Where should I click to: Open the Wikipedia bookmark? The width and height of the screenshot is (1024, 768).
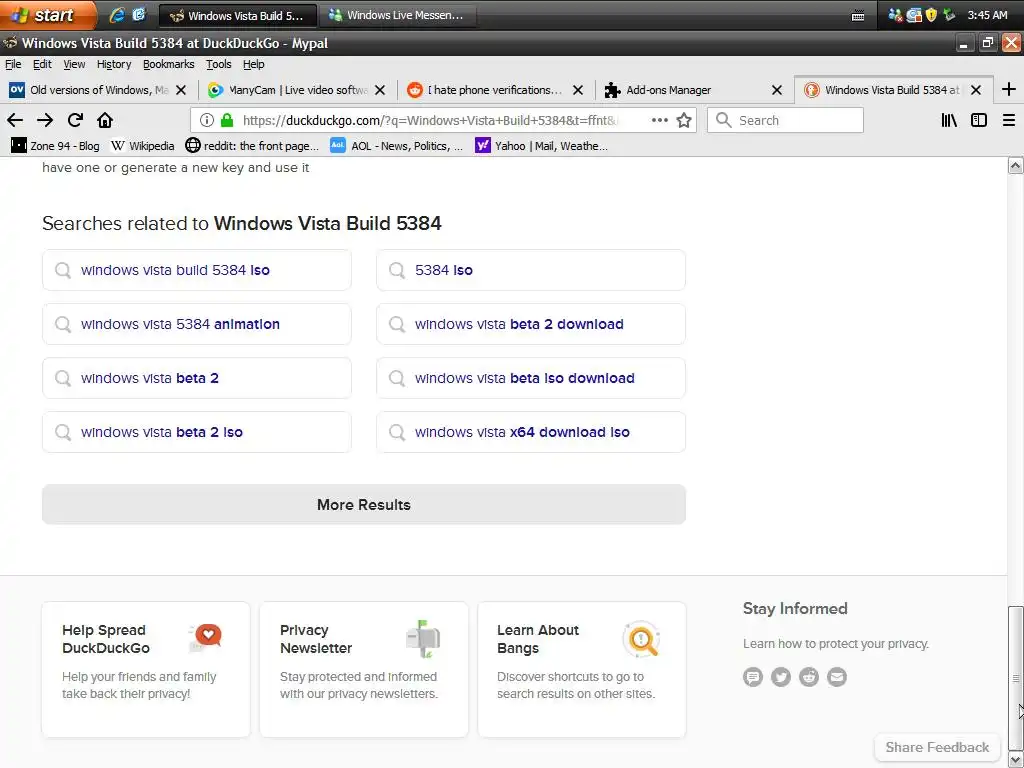(142, 146)
